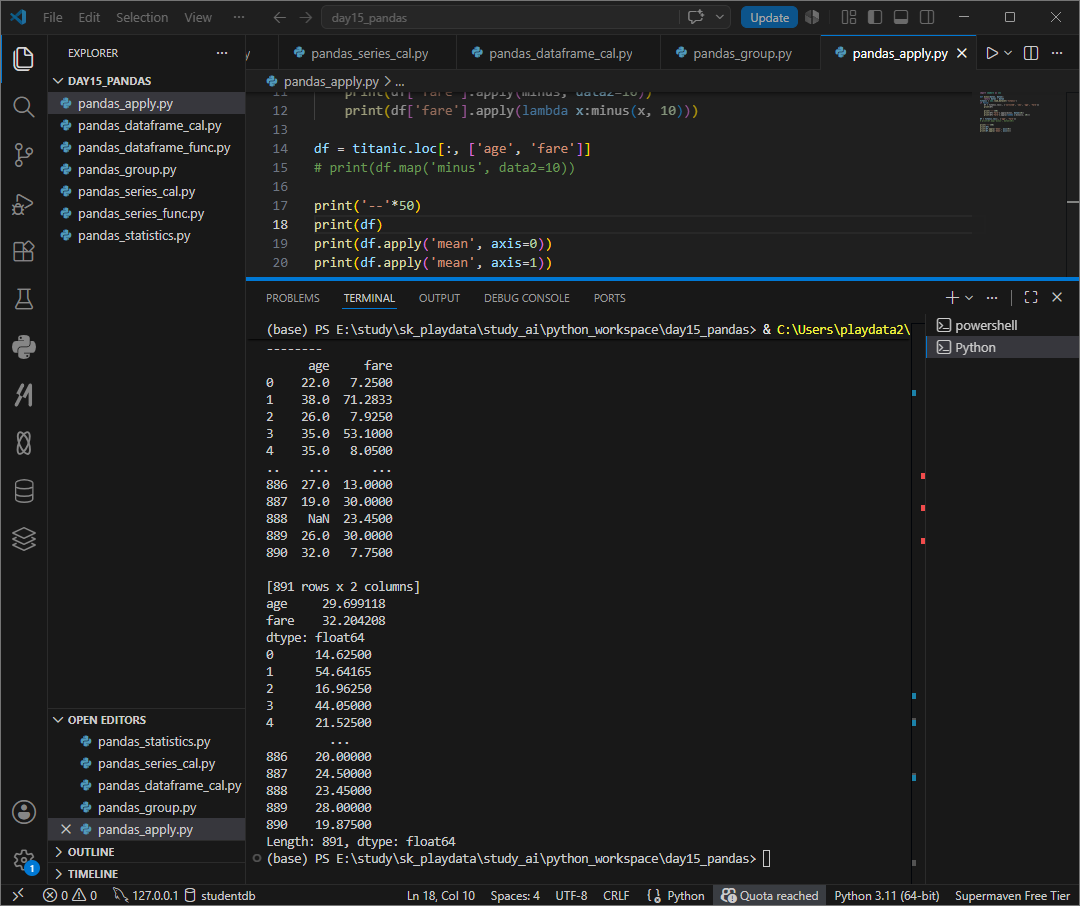The width and height of the screenshot is (1080, 906).
Task: Open new terminal launch profile dropdown
Action: [x=969, y=298]
